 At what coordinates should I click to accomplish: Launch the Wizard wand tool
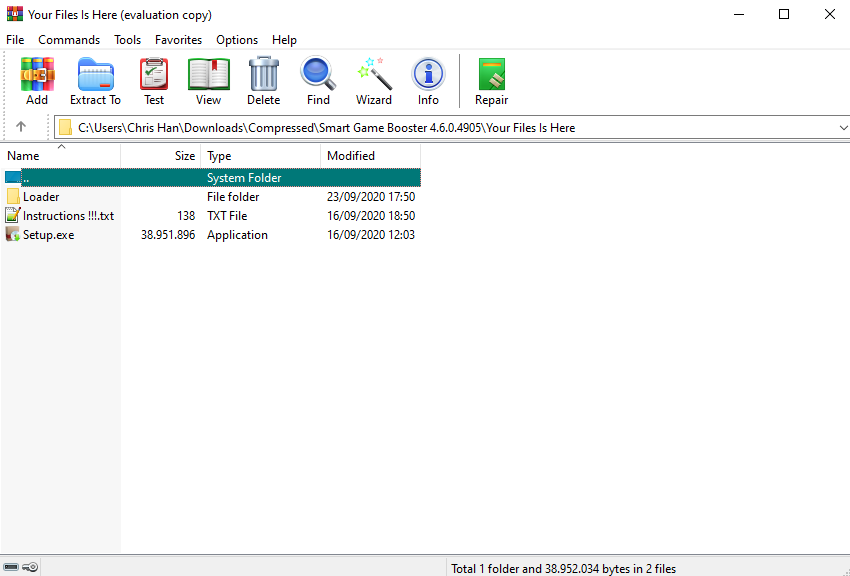point(374,74)
